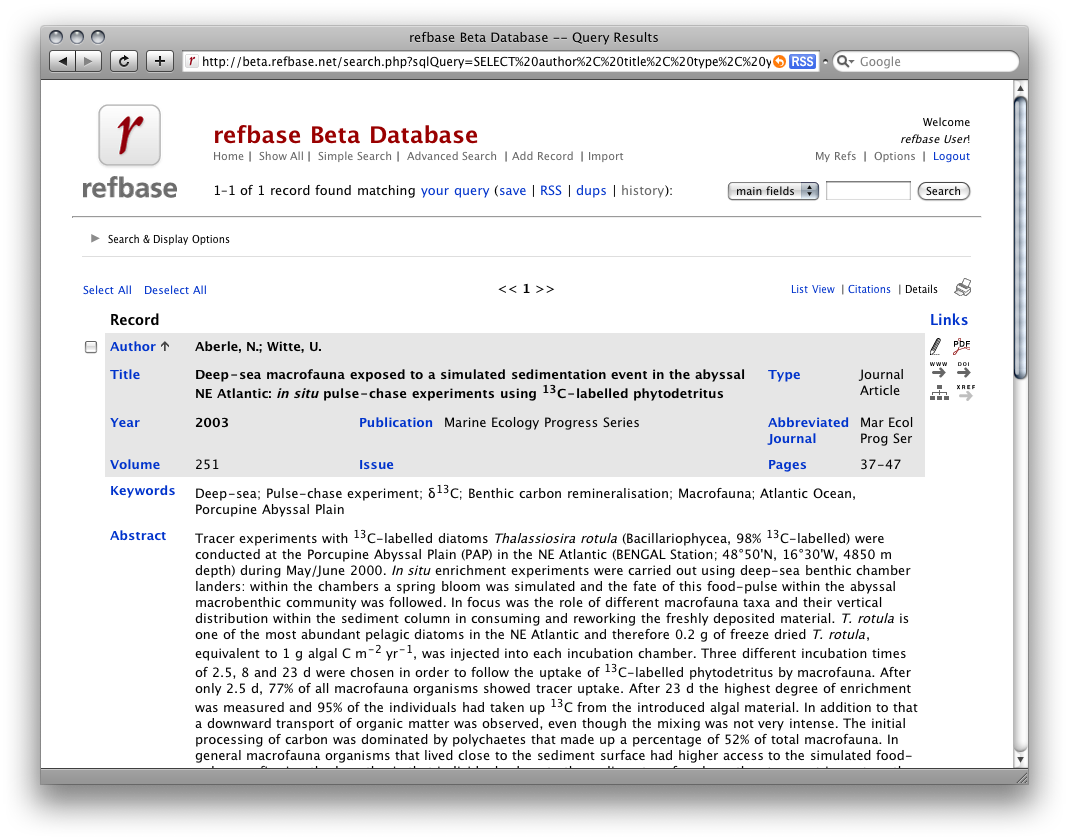Click scrollbar up arrow
Viewport: 1069px width, 840px height.
pyautogui.click(x=1021, y=88)
